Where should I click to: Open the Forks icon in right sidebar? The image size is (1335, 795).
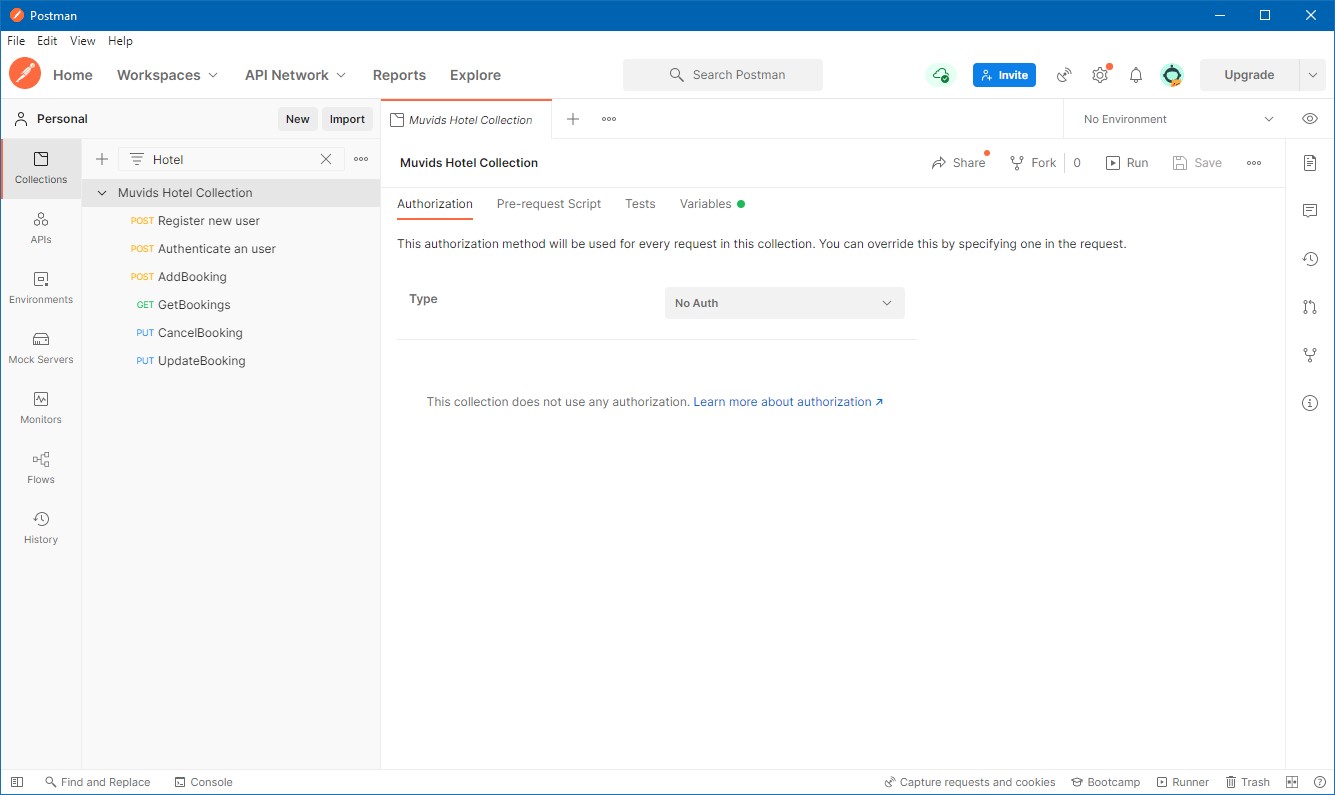[1310, 355]
